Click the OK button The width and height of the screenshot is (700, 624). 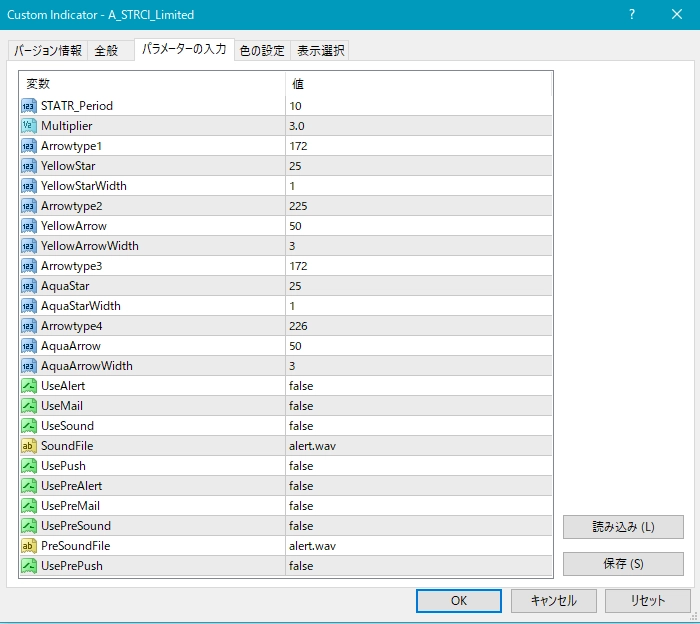pos(458,601)
